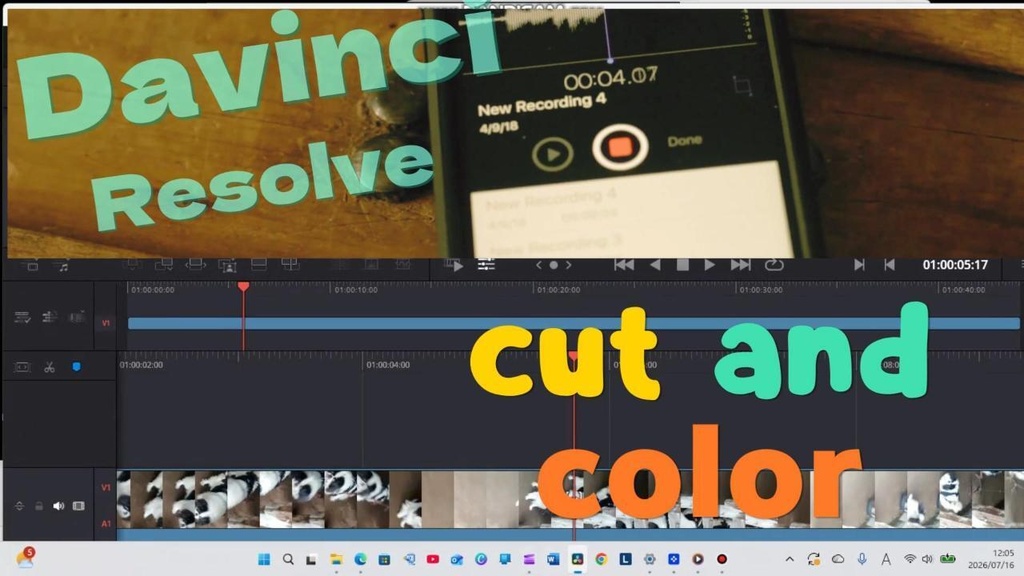Toggle the blue snapping marker icon

coord(76,367)
